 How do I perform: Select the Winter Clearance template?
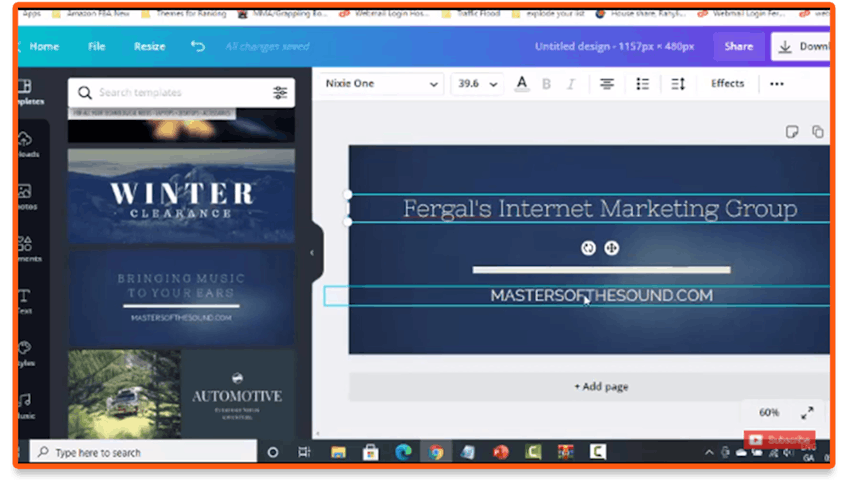[x=181, y=196]
